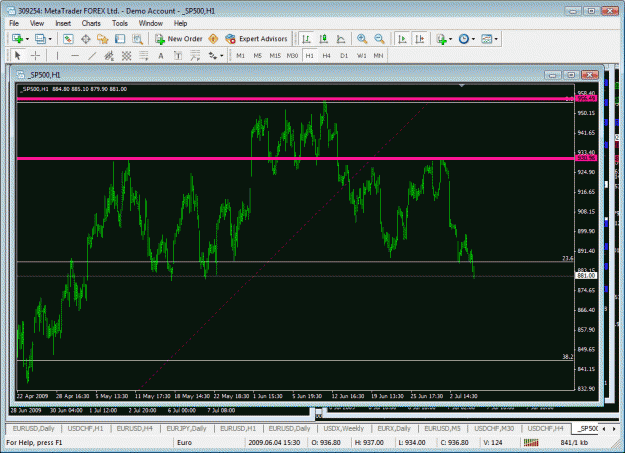Viewport: 625px width, 453px height.
Task: Show the Market Watch window
Action: (68, 39)
